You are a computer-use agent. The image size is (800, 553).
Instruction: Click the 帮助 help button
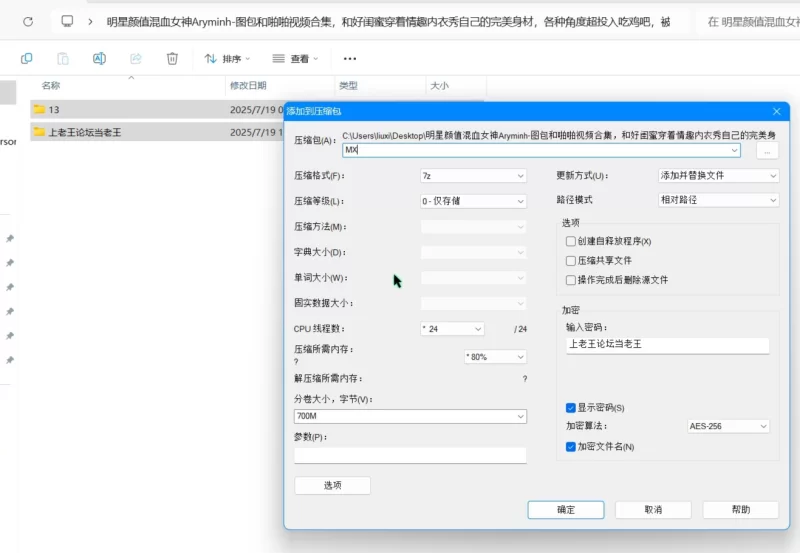pyautogui.click(x=741, y=510)
